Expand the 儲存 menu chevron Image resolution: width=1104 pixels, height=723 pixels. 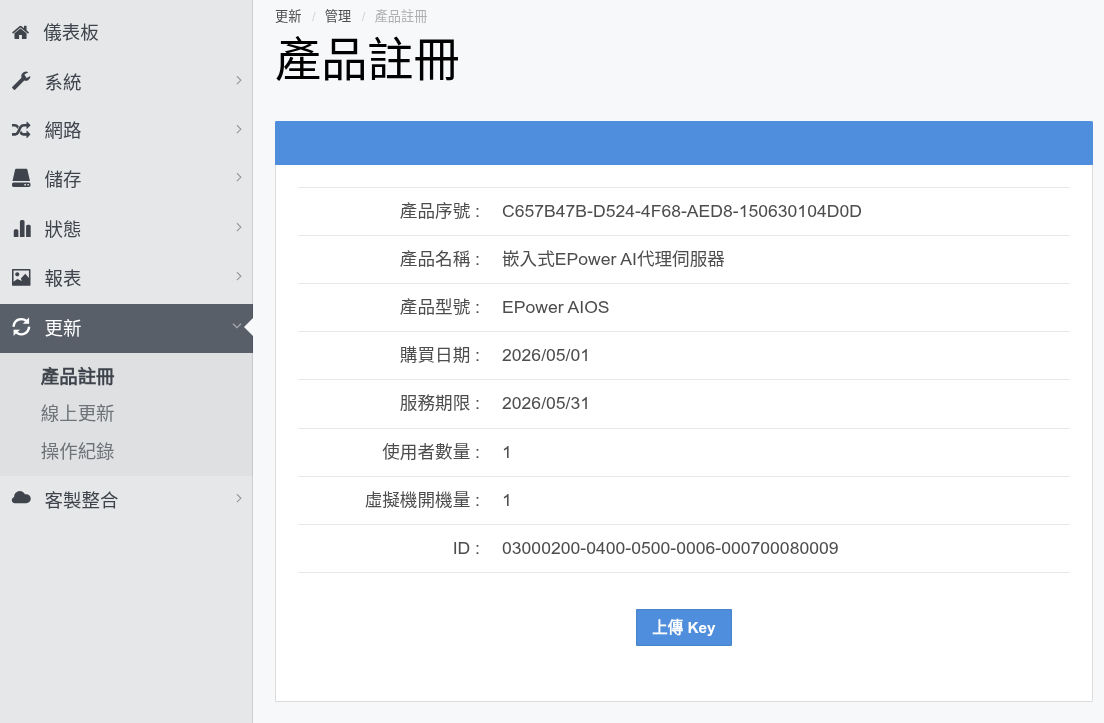pos(239,177)
